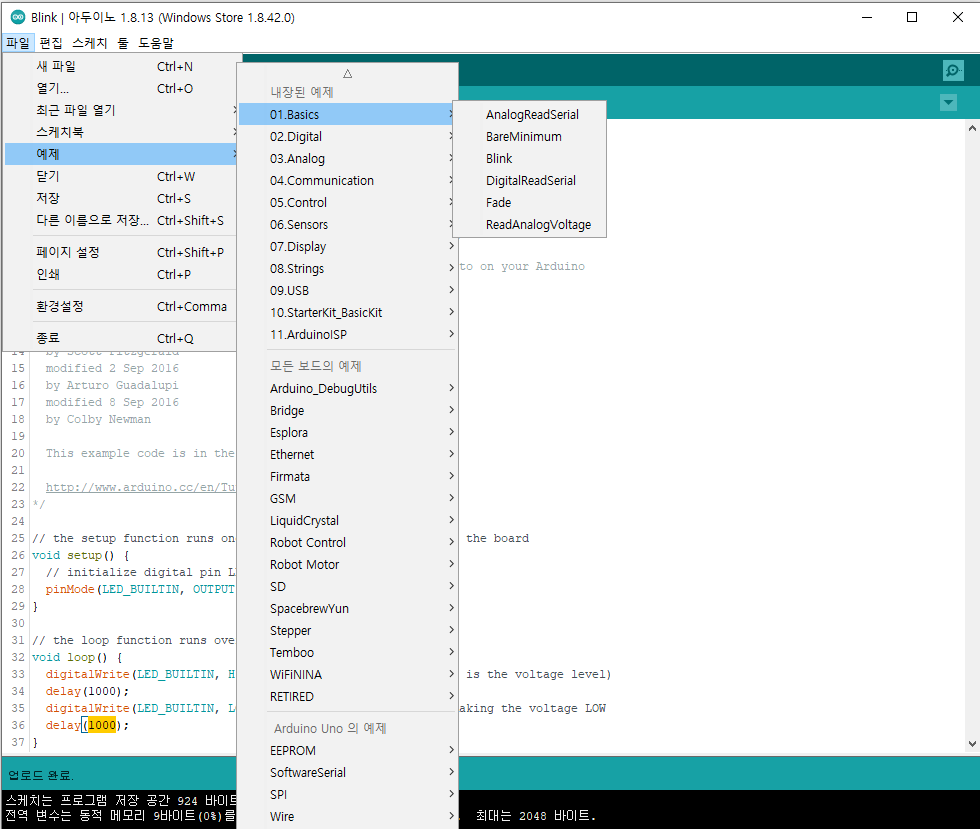The image size is (980, 829).
Task: Choose 인쇄 menu entry
Action: [x=121, y=274]
